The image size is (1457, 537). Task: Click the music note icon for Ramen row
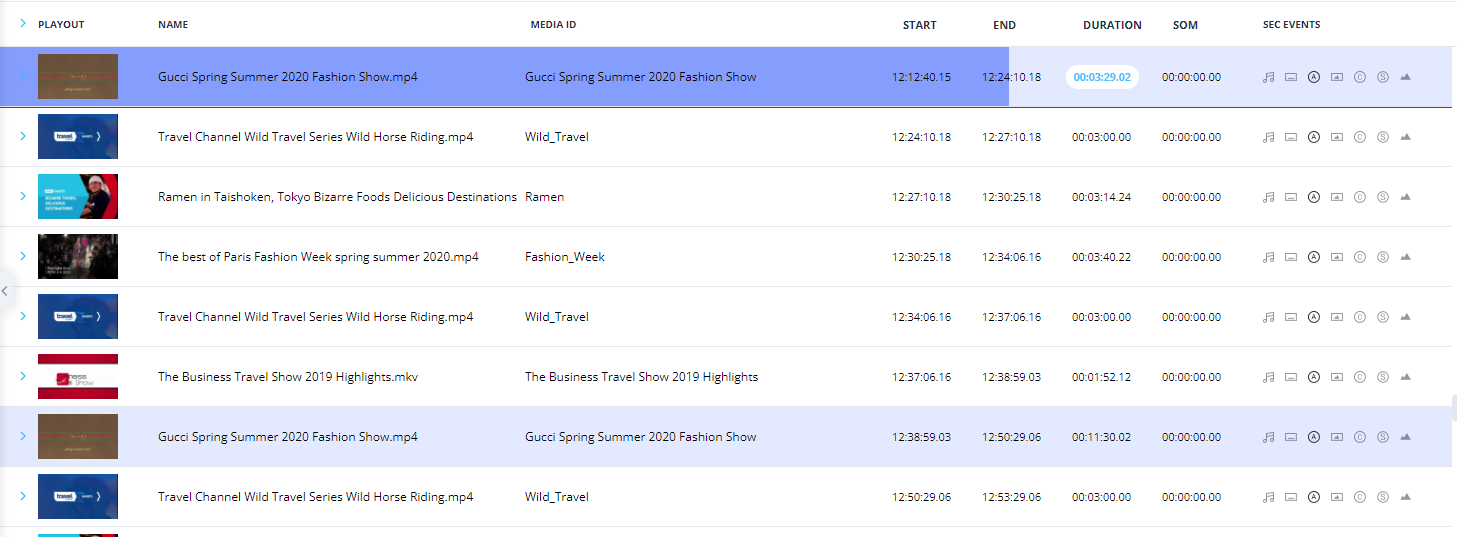1268,197
